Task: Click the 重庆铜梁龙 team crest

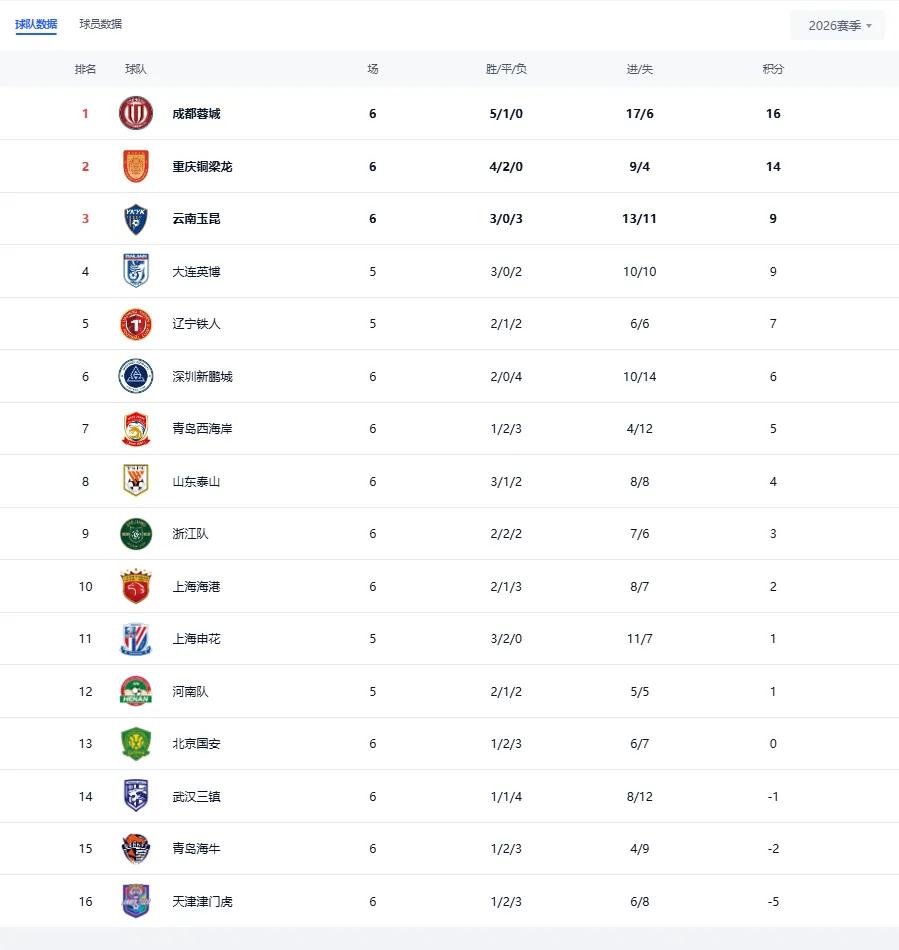Action: pos(136,166)
